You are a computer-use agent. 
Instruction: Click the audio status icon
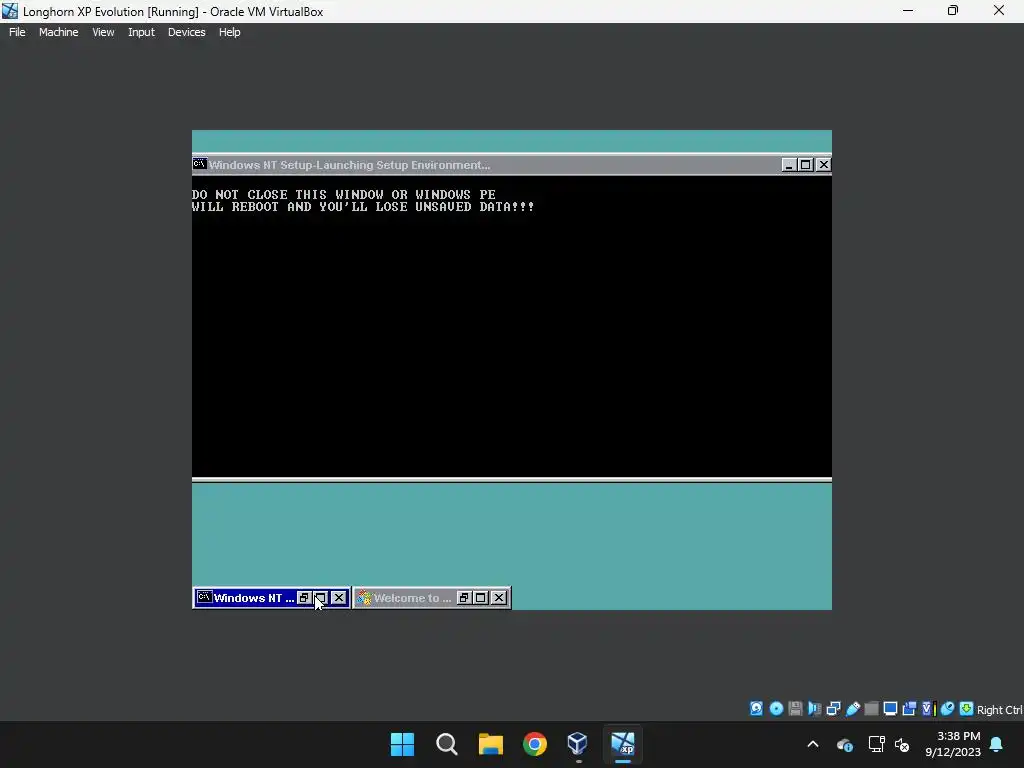(814, 709)
